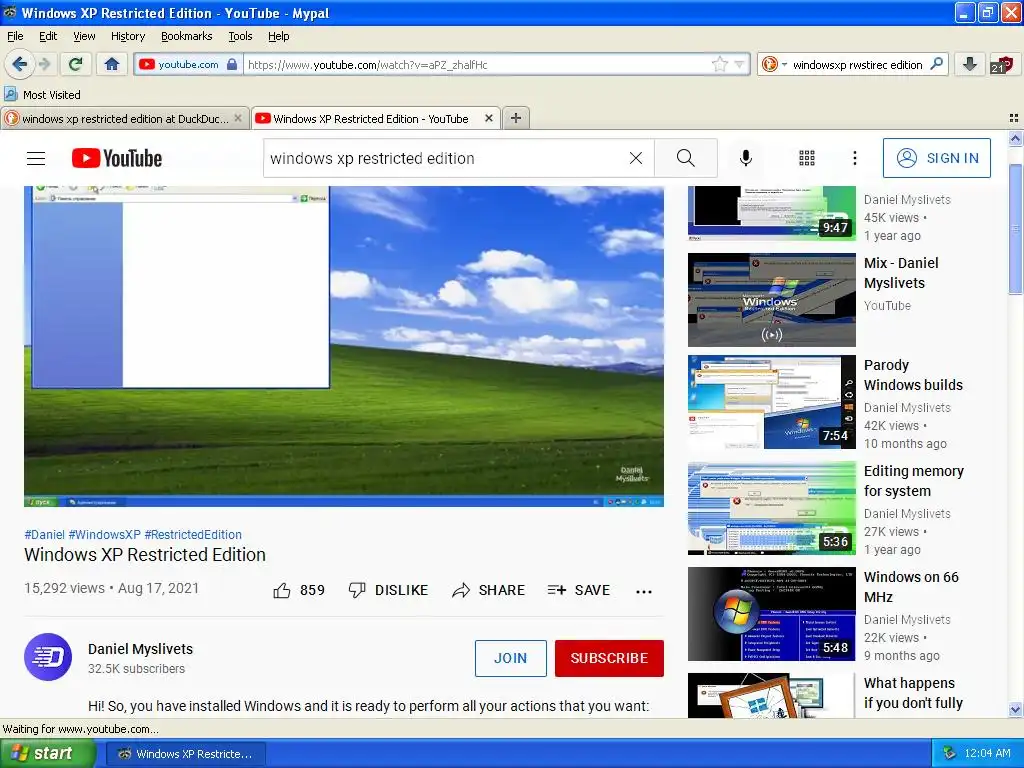Viewport: 1024px width, 768px height.
Task: Open the YouTube hamburger guide menu
Action: pos(36,158)
